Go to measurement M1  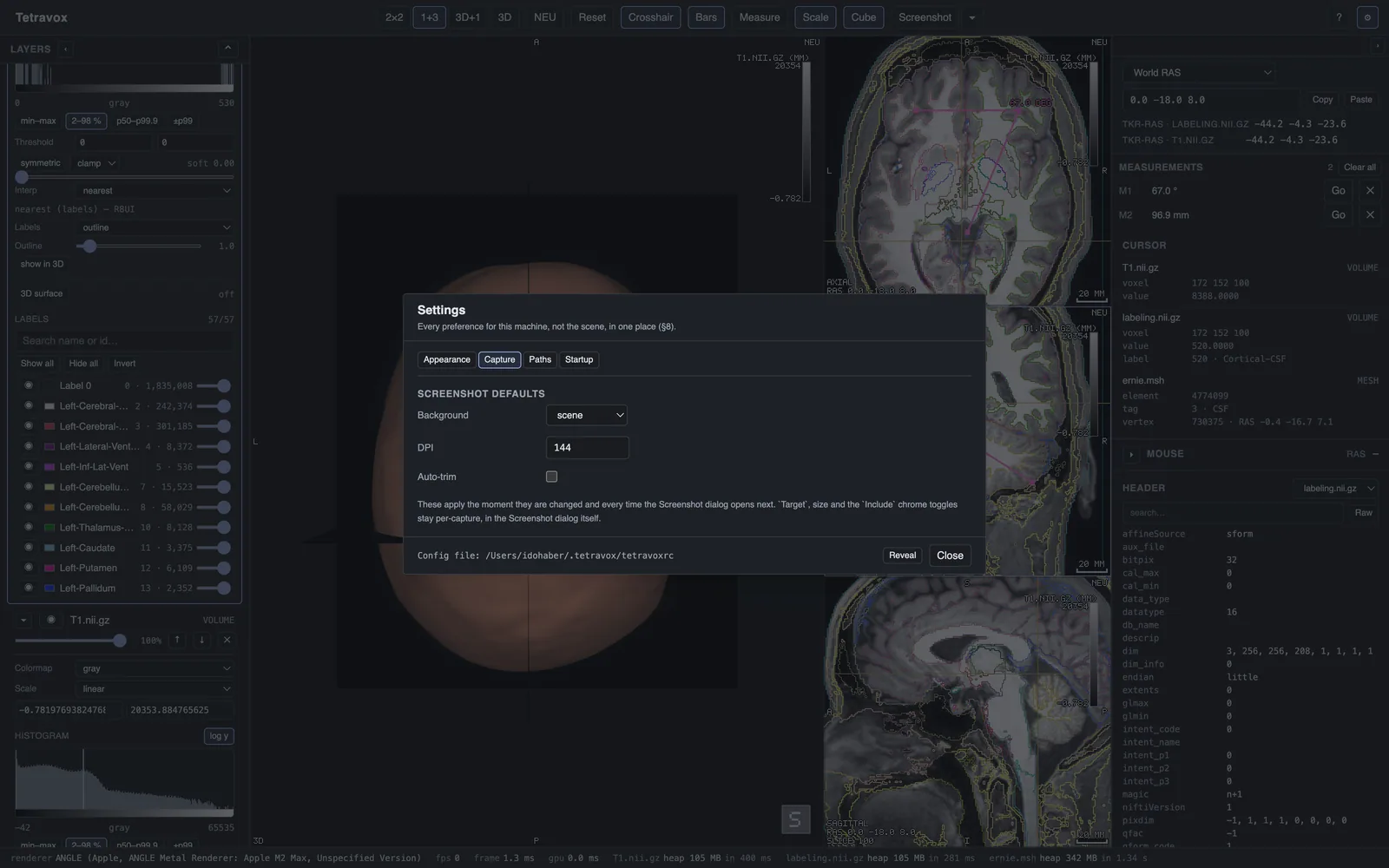coord(1339,191)
